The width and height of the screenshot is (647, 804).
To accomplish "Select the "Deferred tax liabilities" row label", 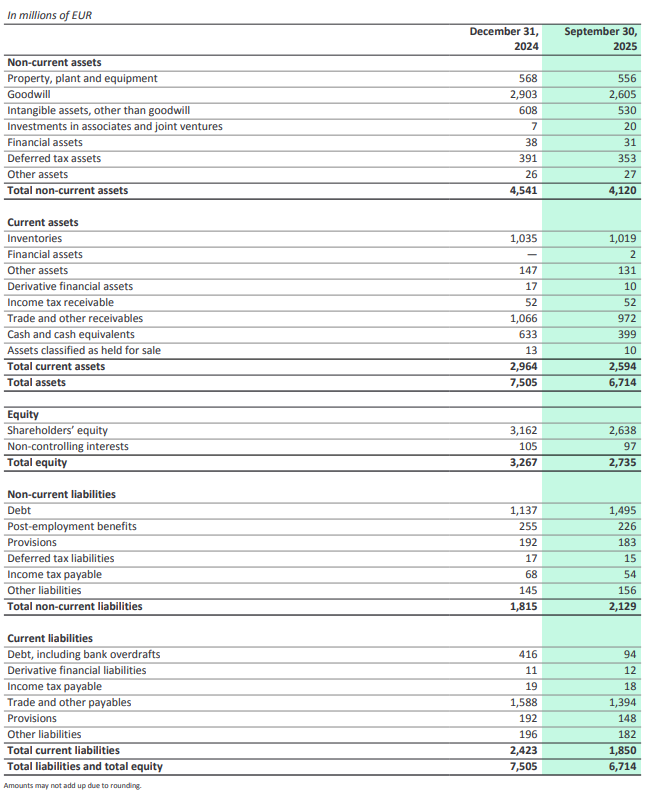I will (60, 558).
